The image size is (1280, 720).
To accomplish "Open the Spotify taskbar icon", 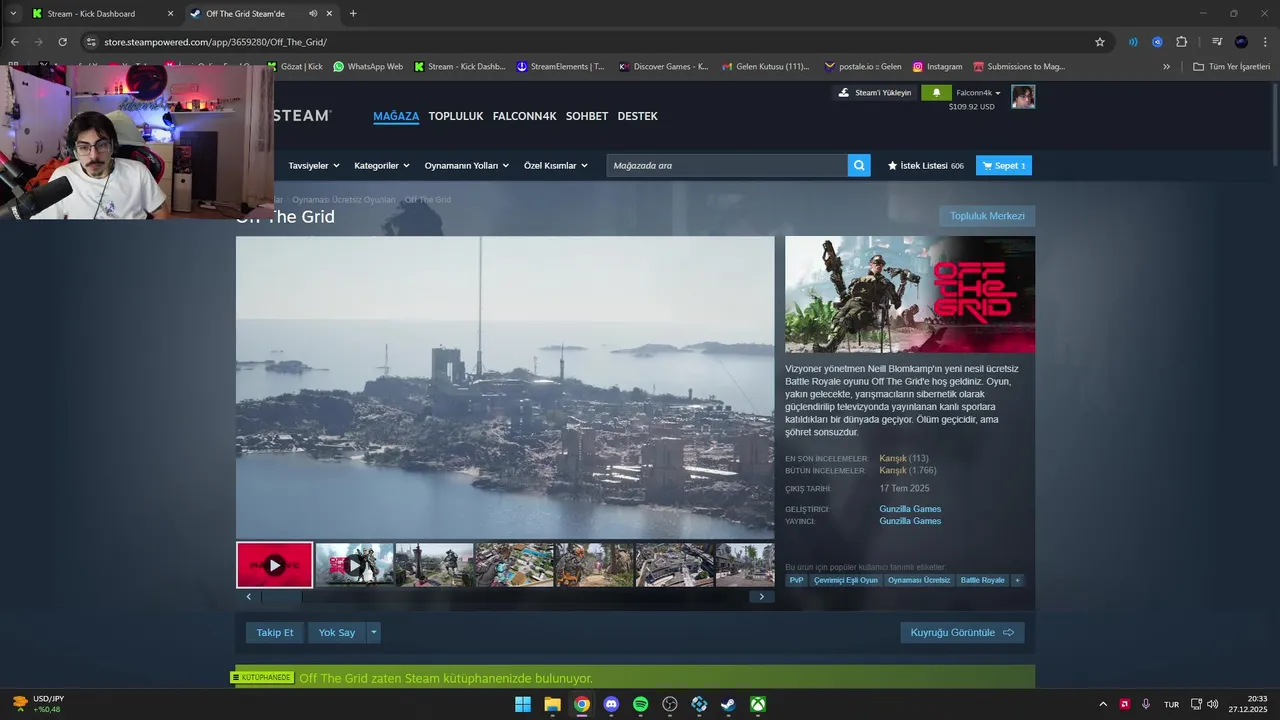I will click(641, 704).
